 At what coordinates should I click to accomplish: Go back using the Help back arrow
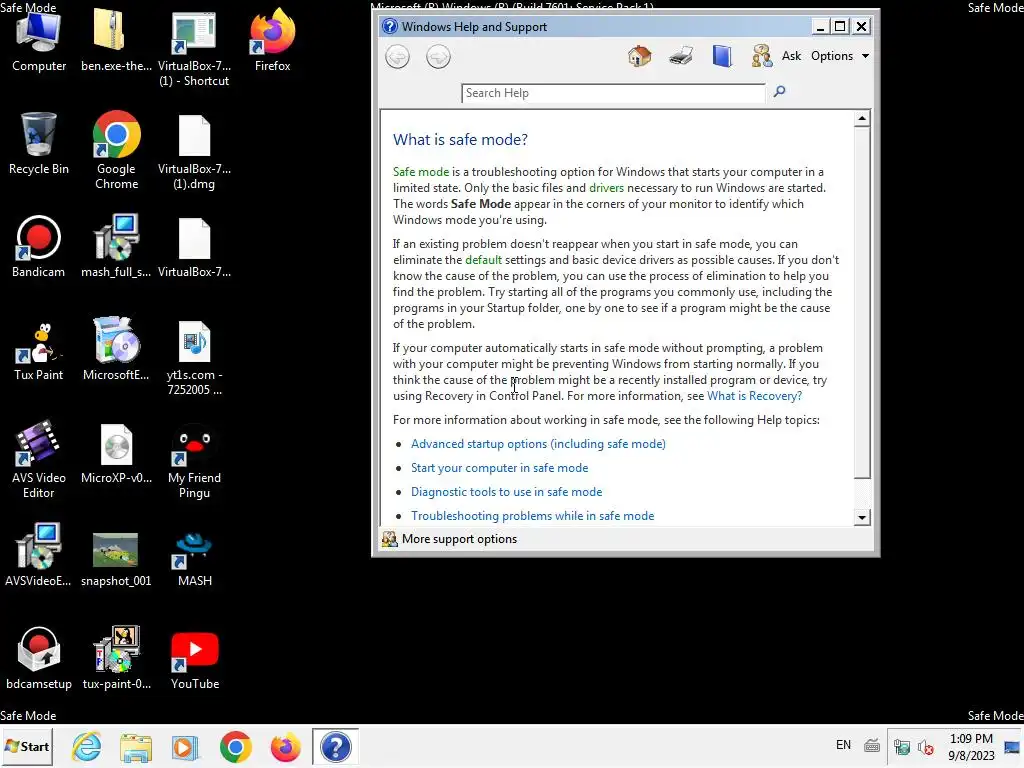click(x=397, y=57)
